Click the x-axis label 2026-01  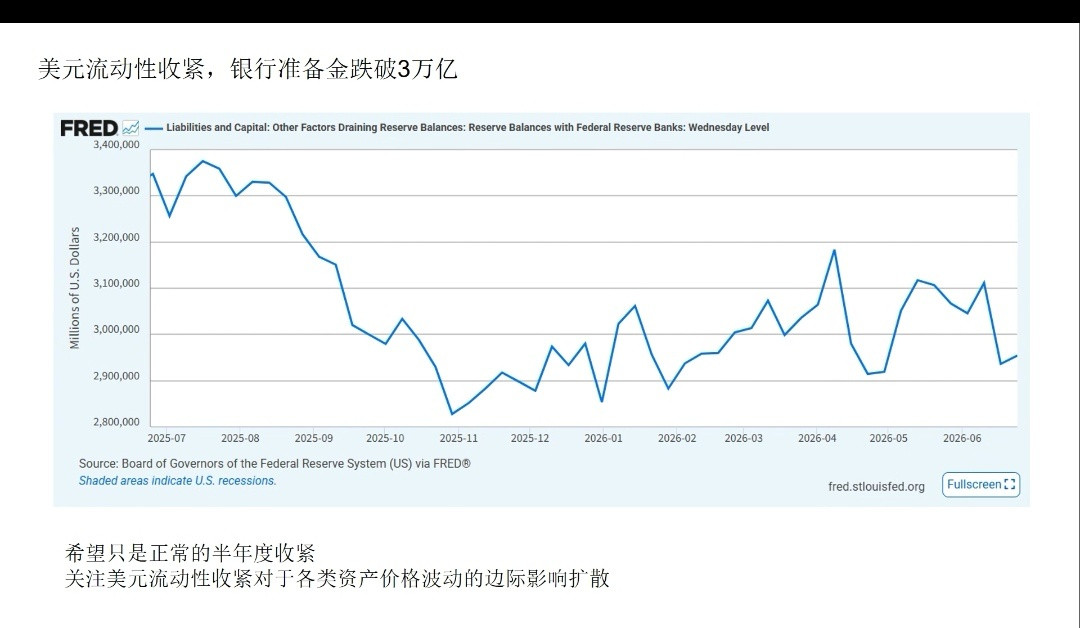pyautogui.click(x=603, y=438)
